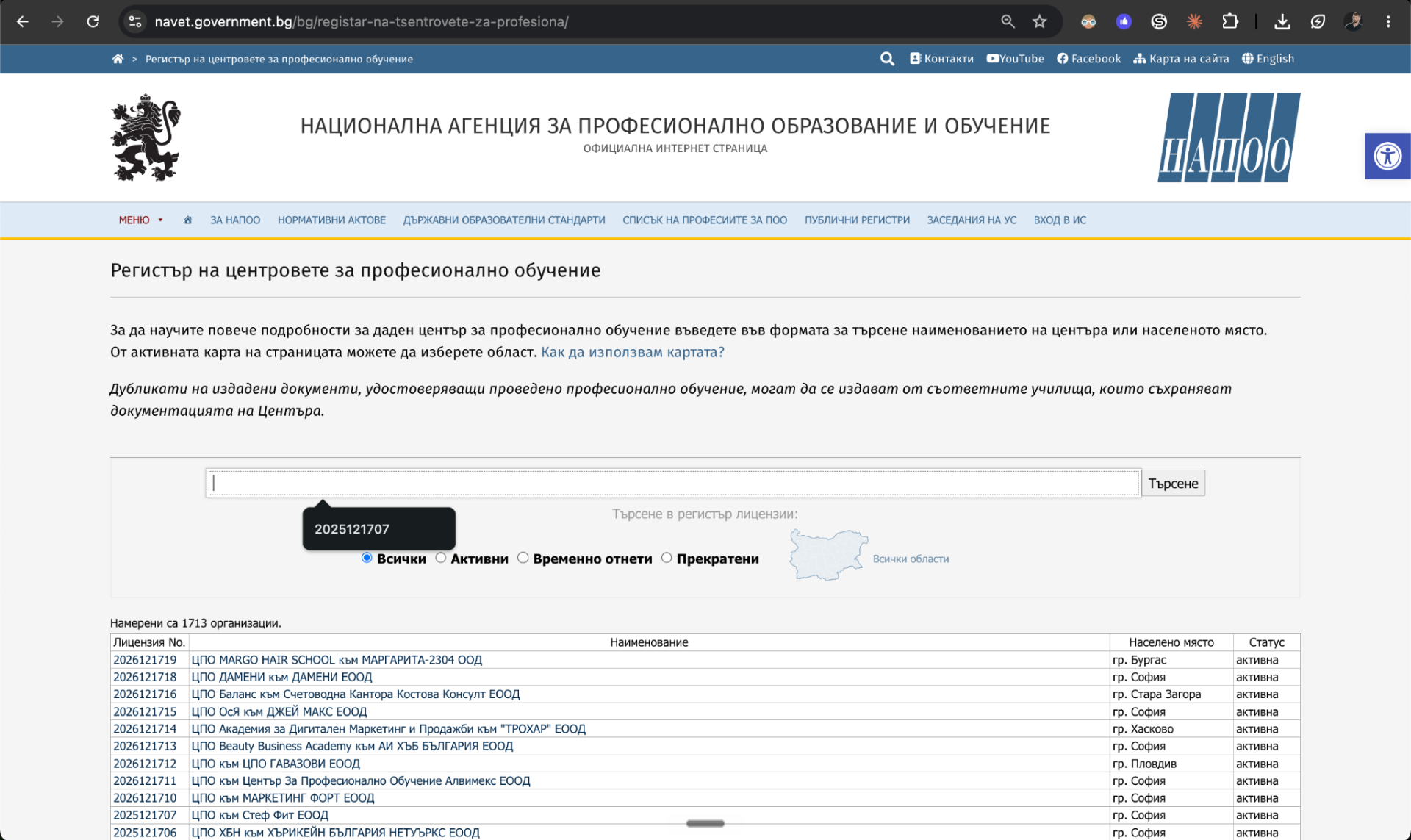Open ЦПО Баланс към Счетоводна Кантора entry
Image resolution: width=1411 pixels, height=840 pixels.
click(355, 694)
